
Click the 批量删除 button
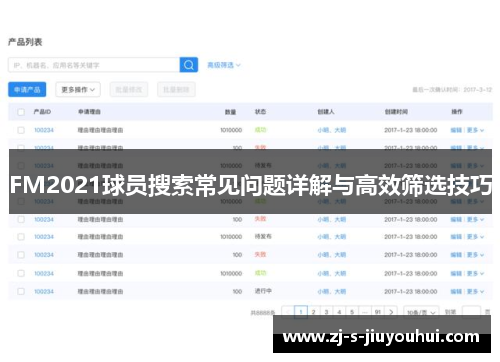tap(176, 89)
